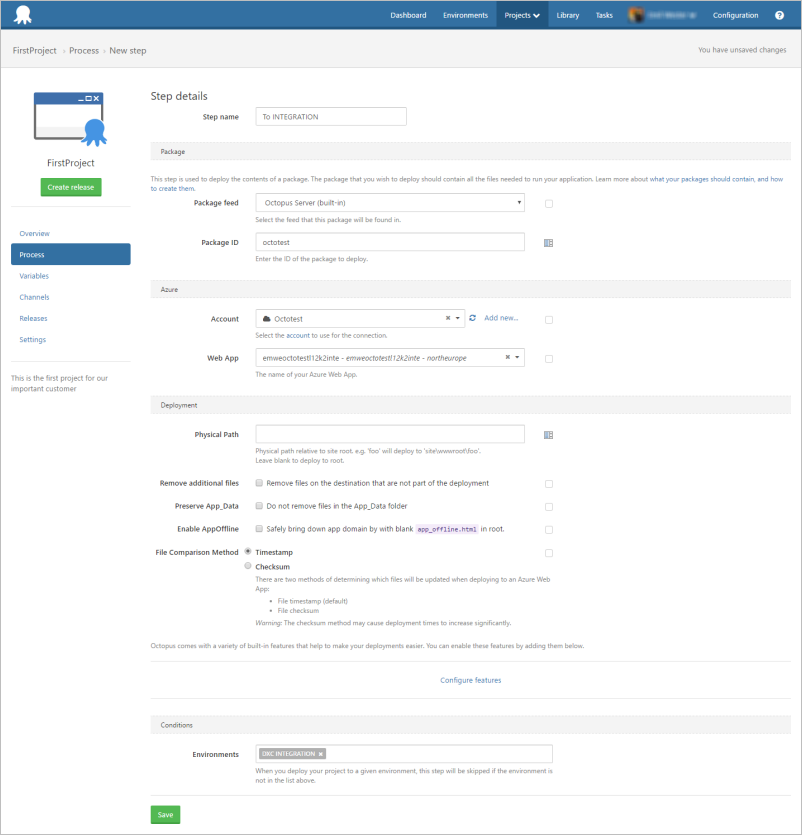Remove the DXC INTEGRATION environment tag
Screen dimensions: 802x835
(320, 754)
